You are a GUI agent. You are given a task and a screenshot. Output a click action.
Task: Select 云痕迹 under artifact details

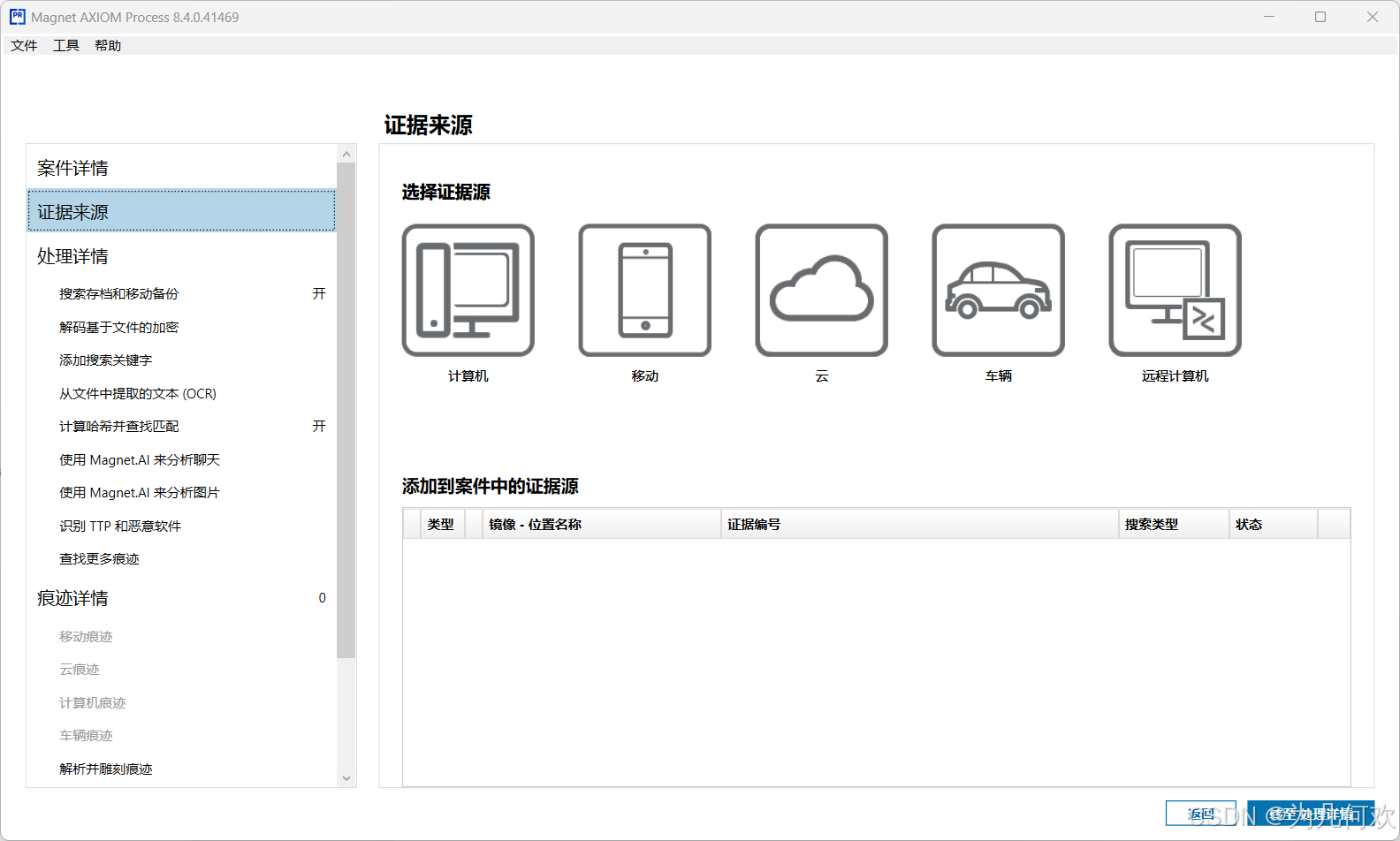[79, 670]
